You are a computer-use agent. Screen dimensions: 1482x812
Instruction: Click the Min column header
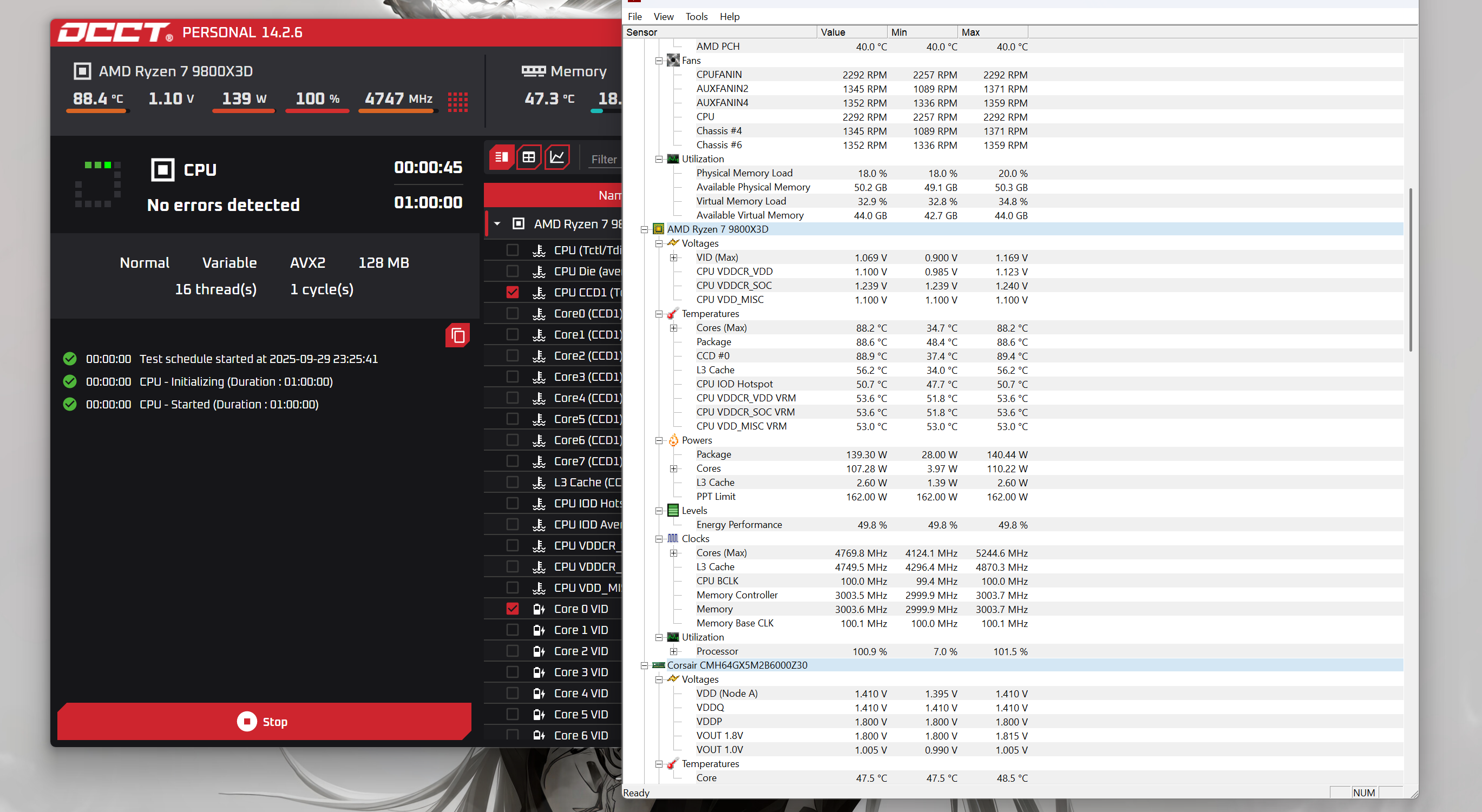(x=922, y=32)
